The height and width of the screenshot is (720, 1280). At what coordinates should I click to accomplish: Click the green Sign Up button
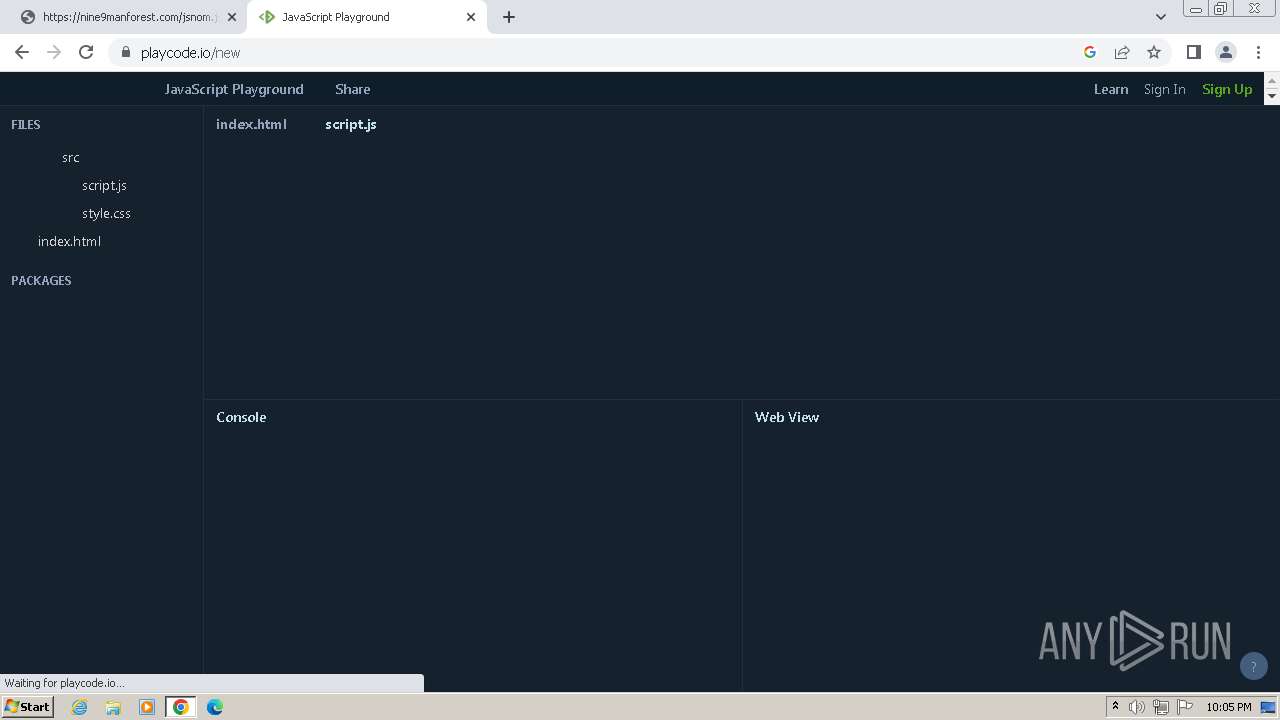tap(1227, 89)
